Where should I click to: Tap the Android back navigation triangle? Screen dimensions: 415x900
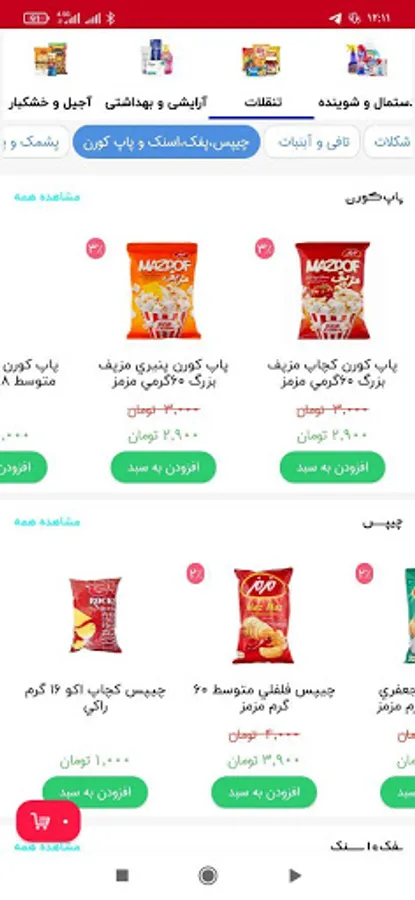pyautogui.click(x=295, y=875)
